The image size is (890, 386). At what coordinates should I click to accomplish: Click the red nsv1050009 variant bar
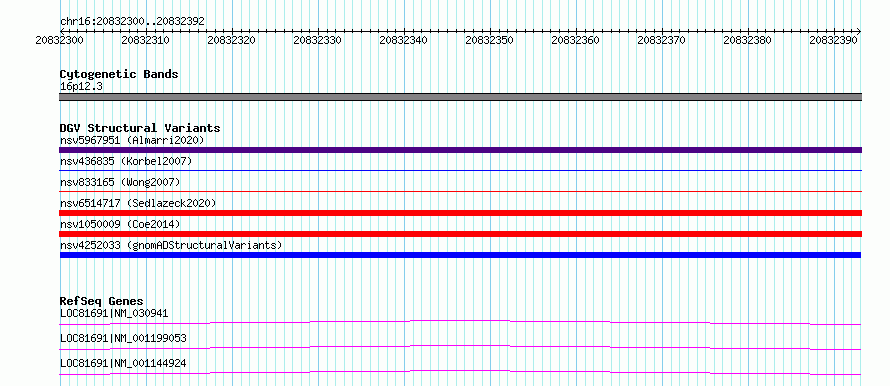pos(460,234)
